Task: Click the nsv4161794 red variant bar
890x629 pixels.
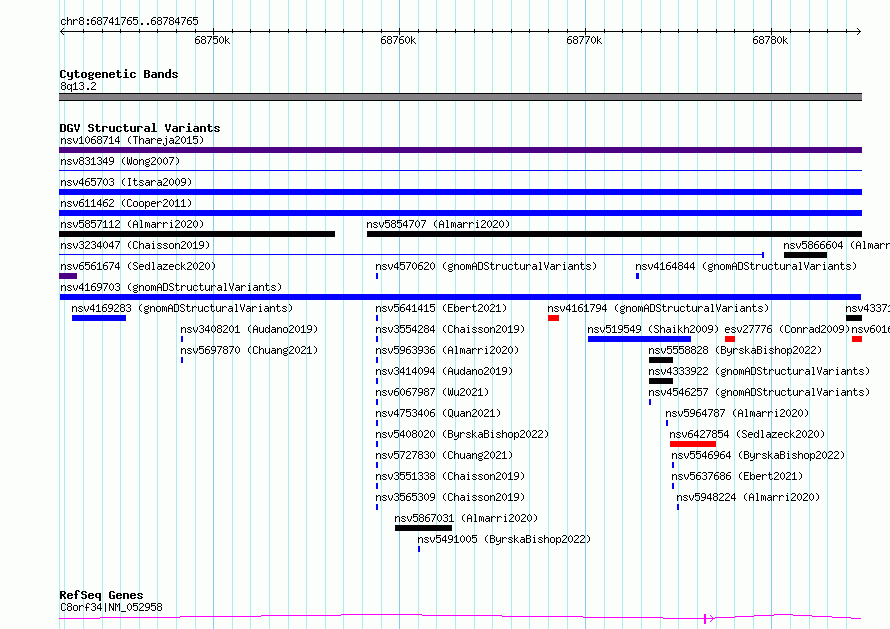Action: pyautogui.click(x=553, y=318)
